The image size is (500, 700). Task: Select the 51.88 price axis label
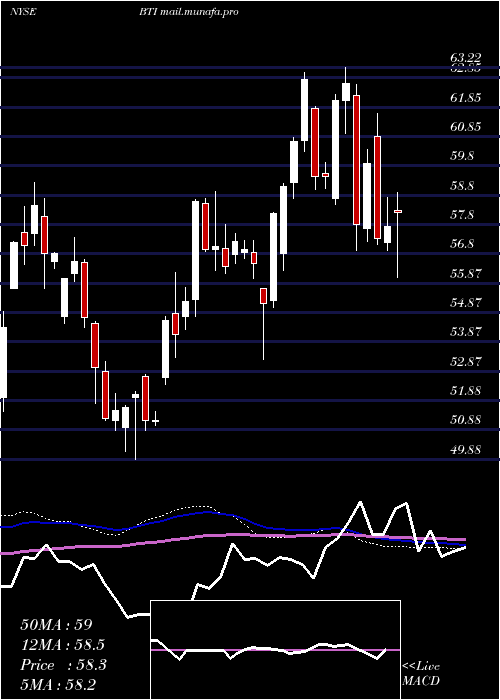(x=466, y=391)
